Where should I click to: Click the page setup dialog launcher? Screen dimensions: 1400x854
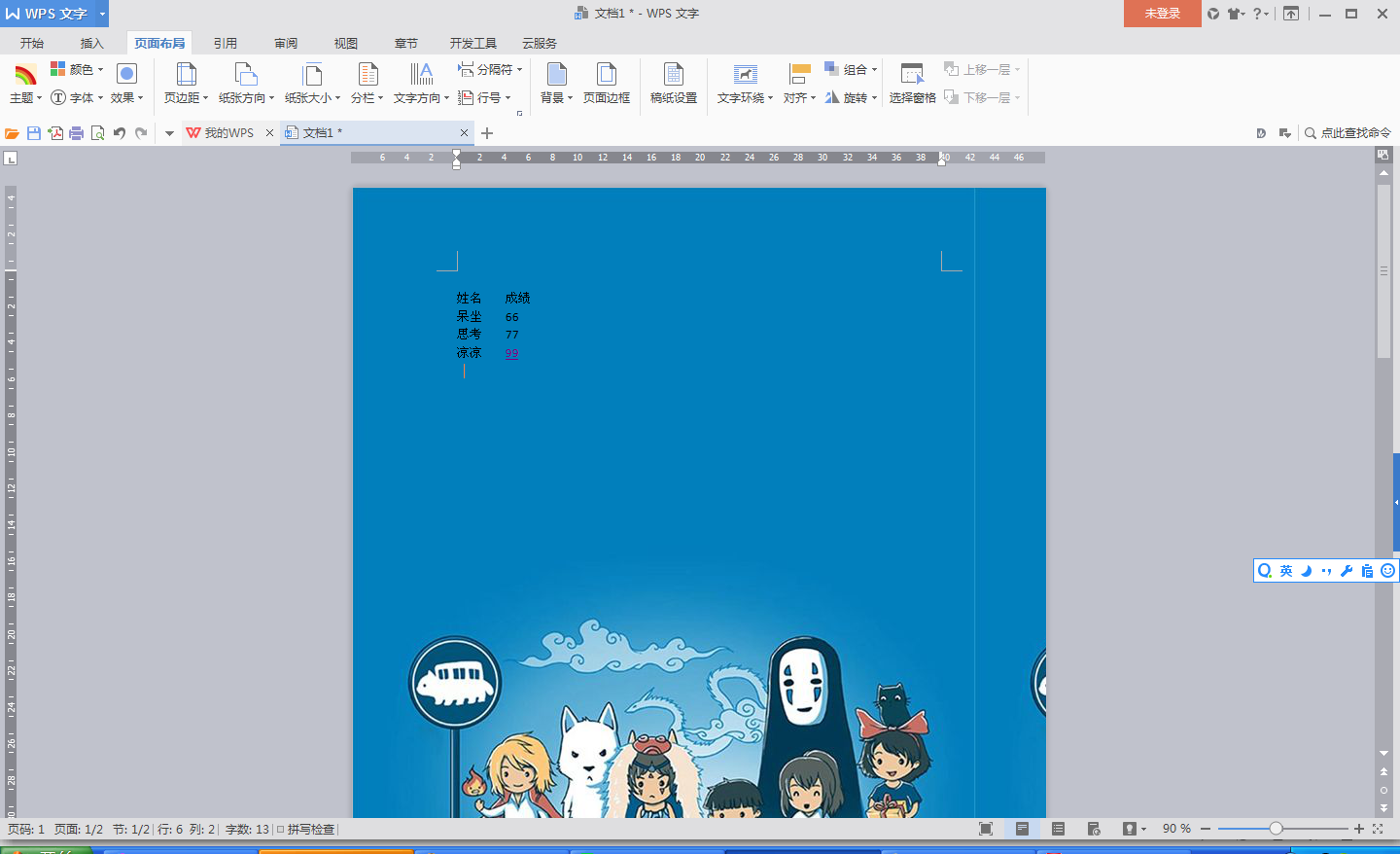coord(519,113)
